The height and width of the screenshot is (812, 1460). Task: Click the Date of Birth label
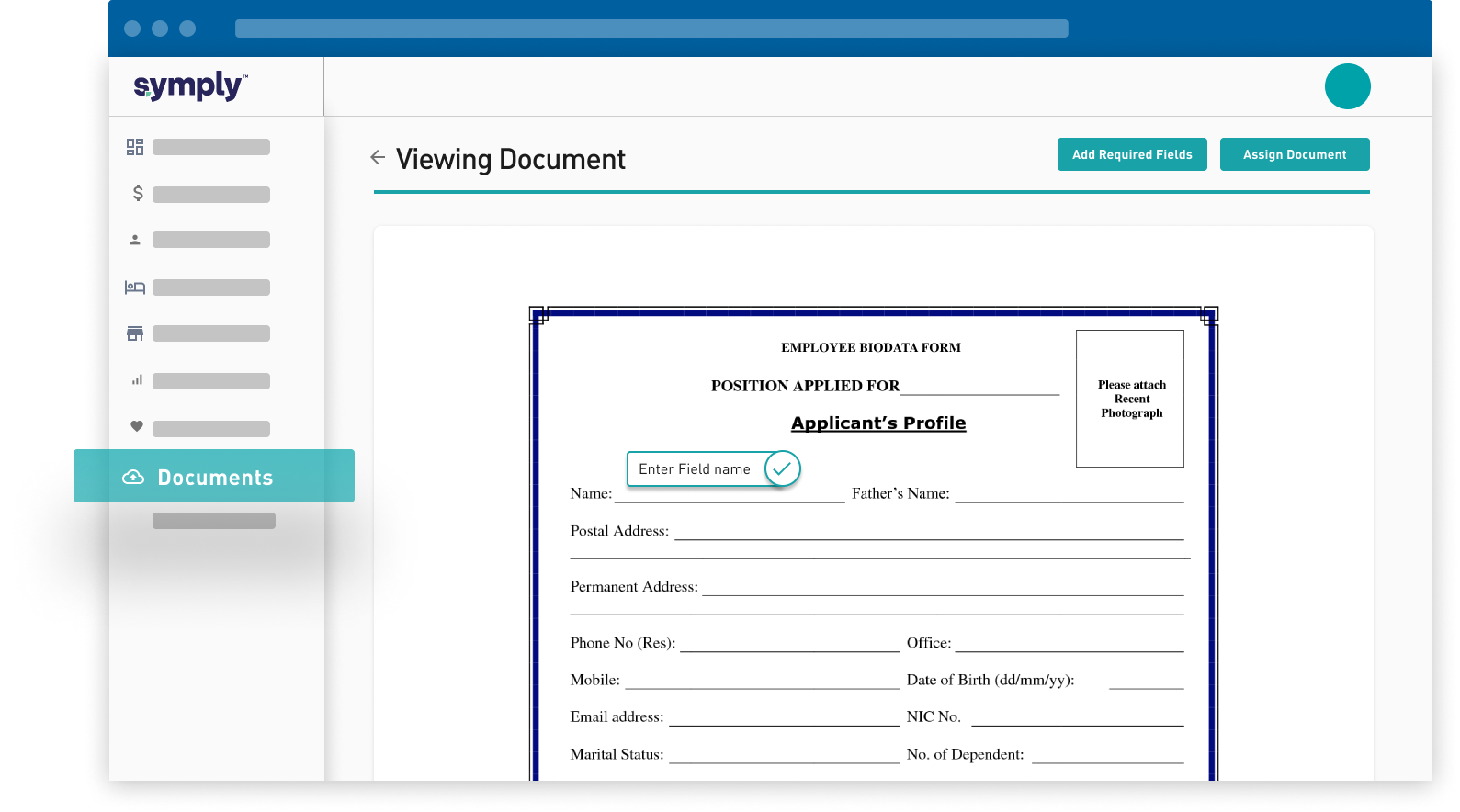[x=990, y=680]
